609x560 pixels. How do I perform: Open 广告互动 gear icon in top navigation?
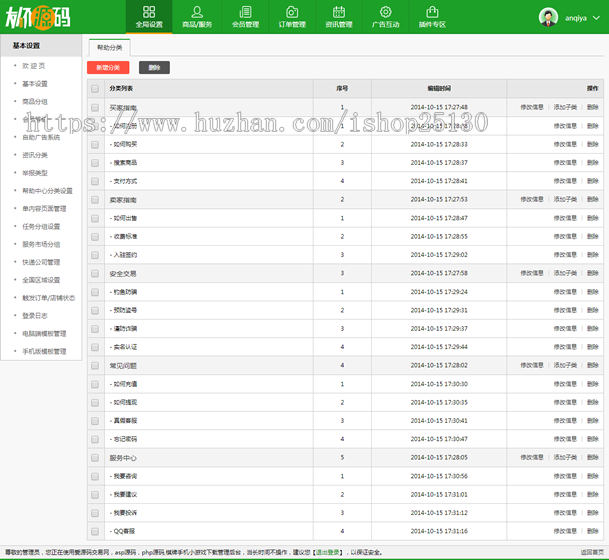click(387, 12)
